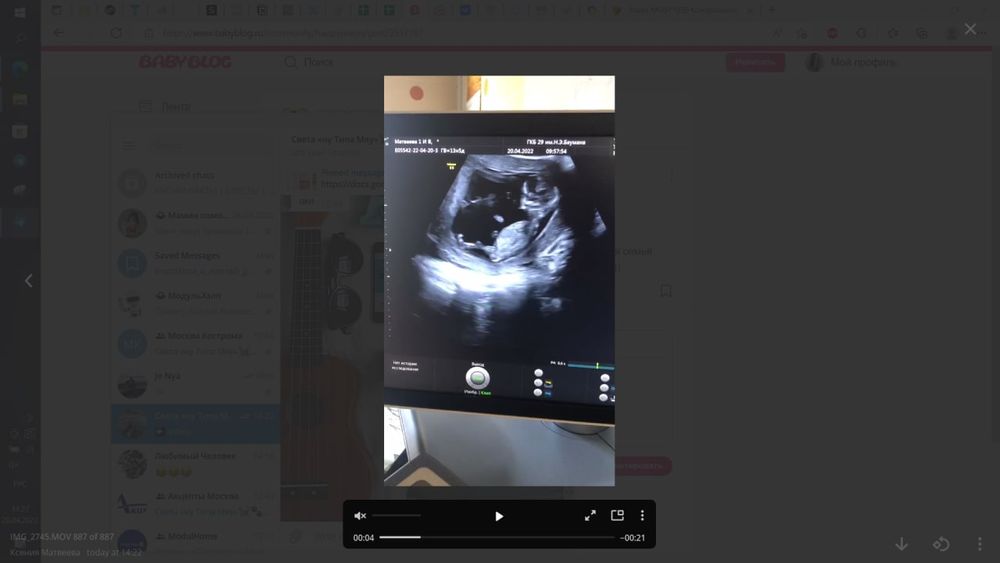Unmute the video sound
Viewport: 1000px width, 563px height.
[x=360, y=516]
